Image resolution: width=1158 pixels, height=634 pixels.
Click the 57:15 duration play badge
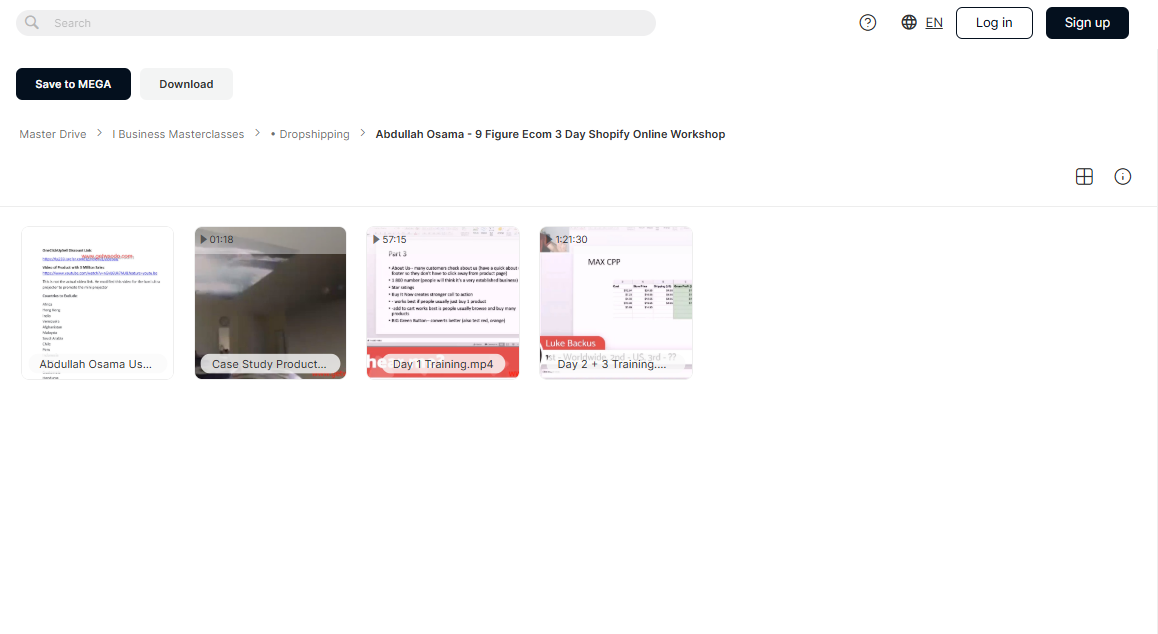point(390,239)
